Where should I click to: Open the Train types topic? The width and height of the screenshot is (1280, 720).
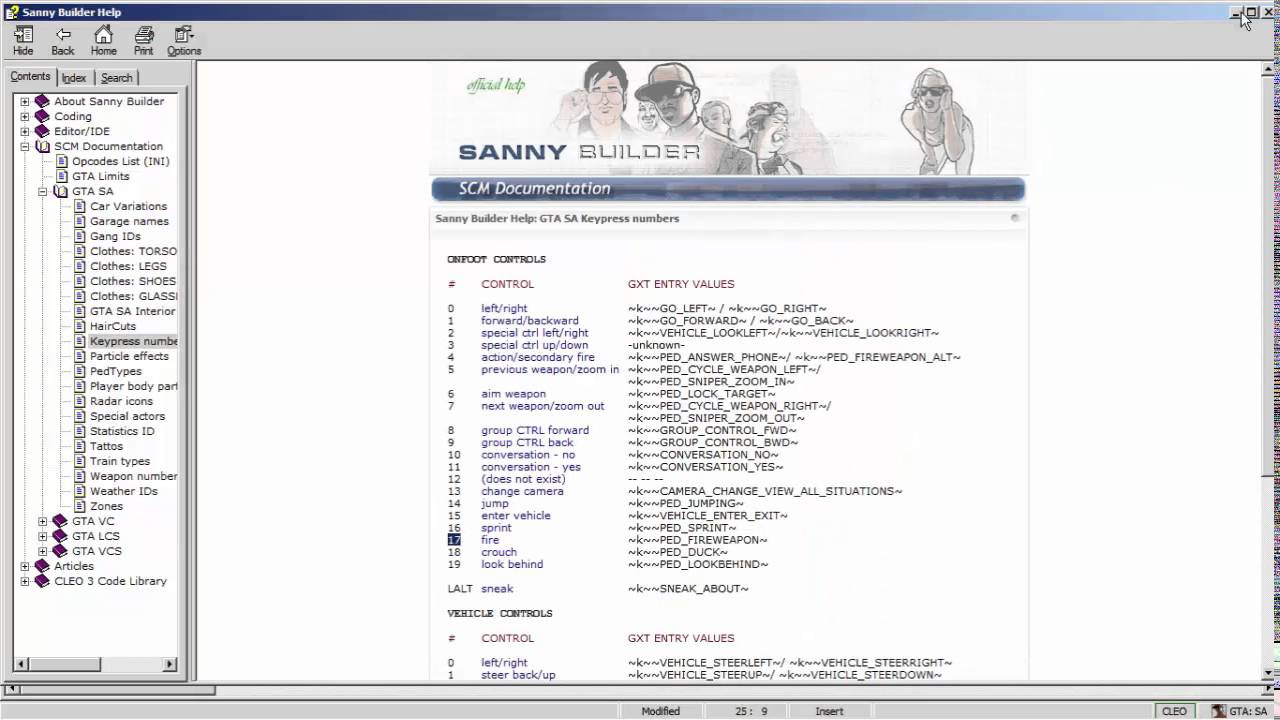pos(120,461)
